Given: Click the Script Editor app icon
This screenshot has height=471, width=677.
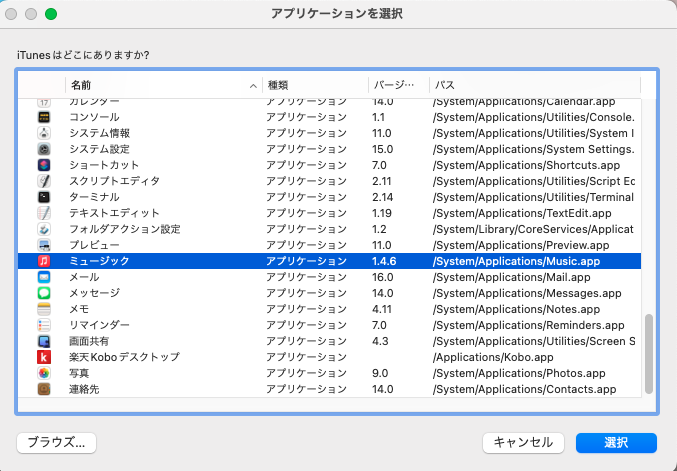Looking at the screenshot, I should click(44, 181).
